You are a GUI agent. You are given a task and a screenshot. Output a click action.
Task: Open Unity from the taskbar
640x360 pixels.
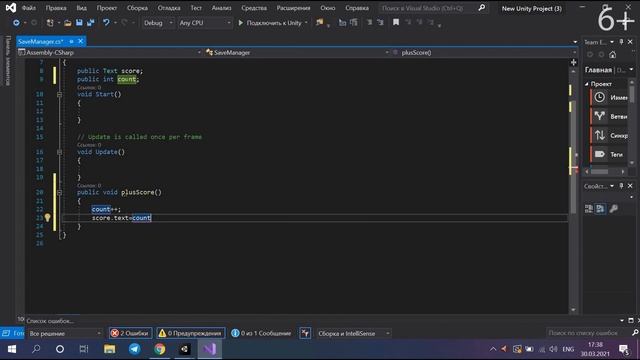coord(184,349)
